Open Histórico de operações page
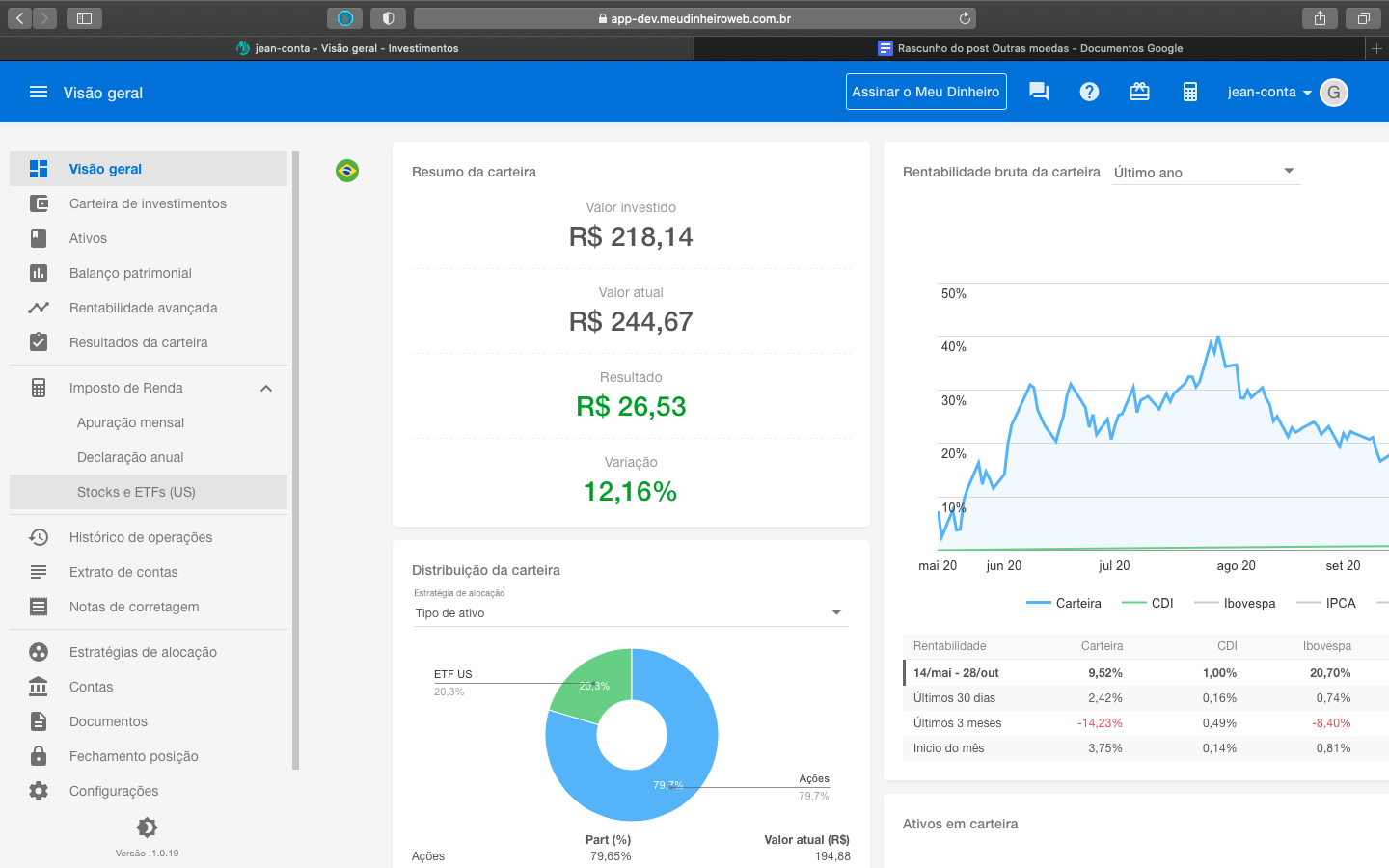This screenshot has height=868, width=1389. point(141,537)
